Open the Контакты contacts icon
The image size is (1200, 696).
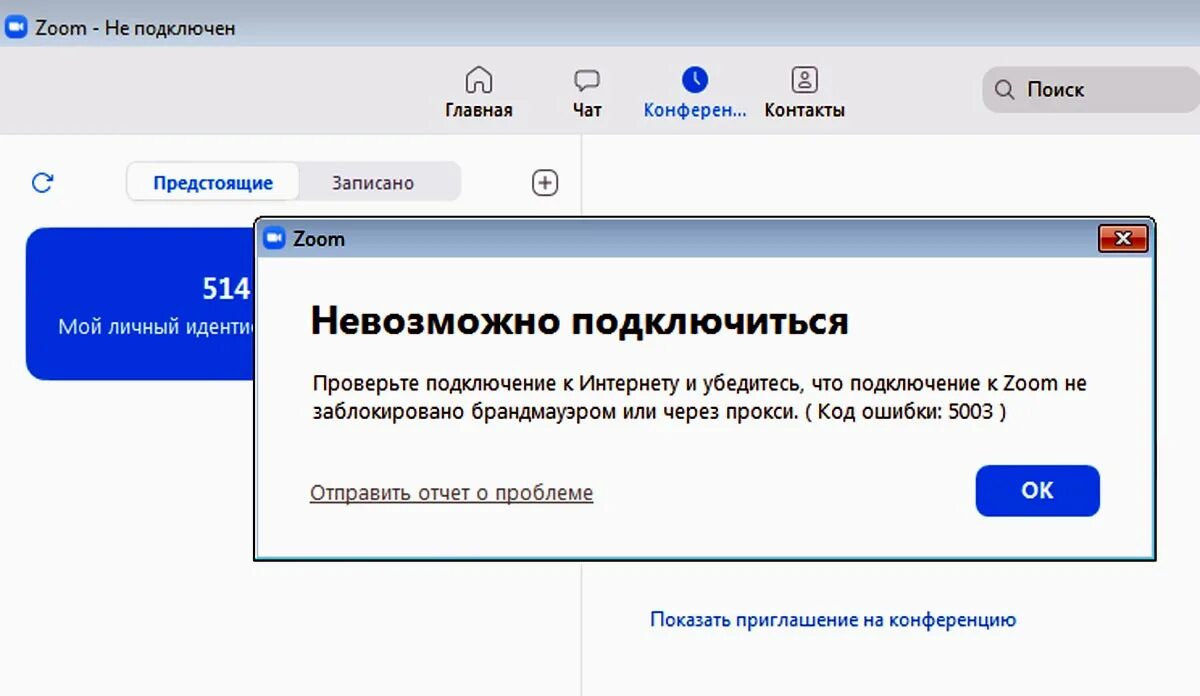[x=803, y=77]
